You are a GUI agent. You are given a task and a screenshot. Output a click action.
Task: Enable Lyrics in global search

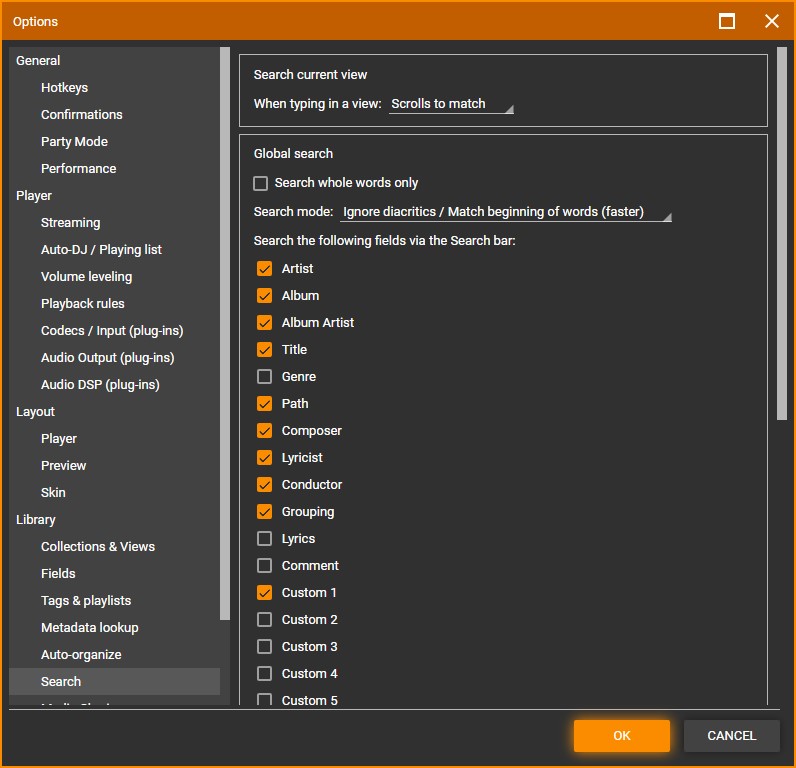pos(264,539)
